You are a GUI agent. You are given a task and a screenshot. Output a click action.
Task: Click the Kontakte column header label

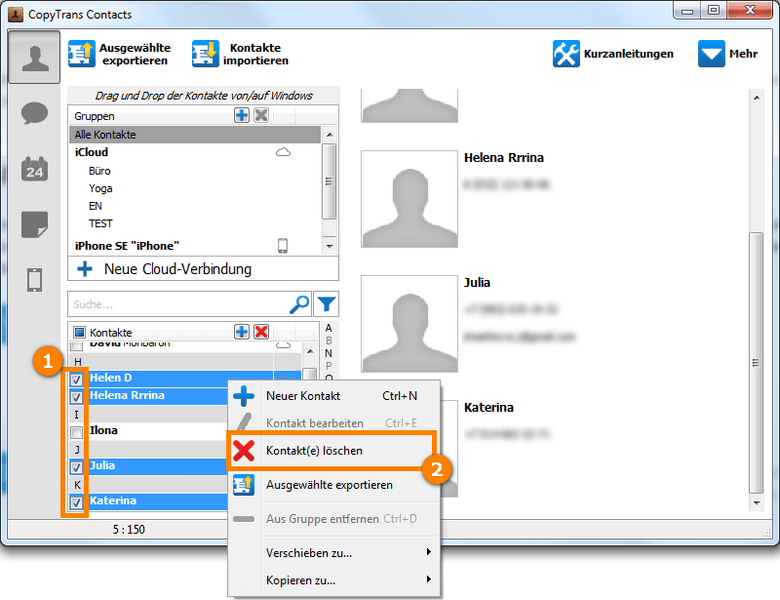pos(110,332)
